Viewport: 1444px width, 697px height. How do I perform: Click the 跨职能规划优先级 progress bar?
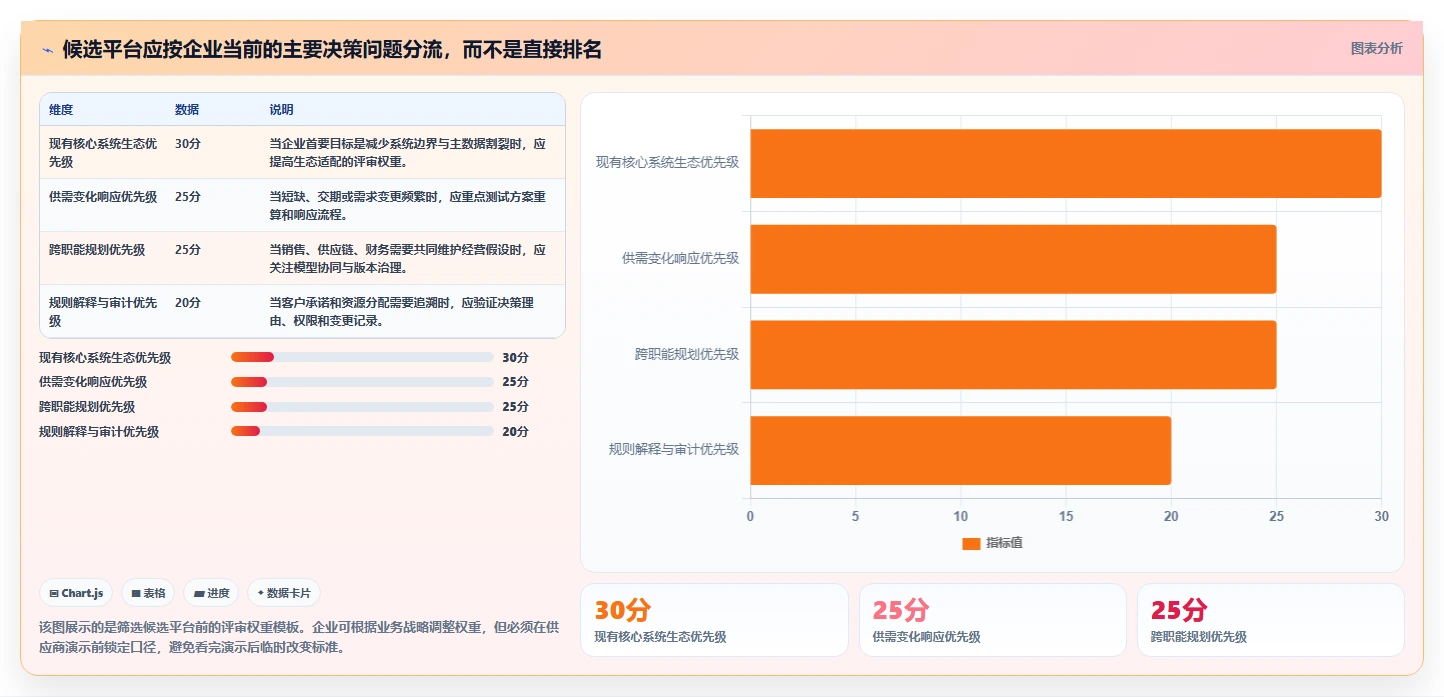pyautogui.click(x=362, y=407)
